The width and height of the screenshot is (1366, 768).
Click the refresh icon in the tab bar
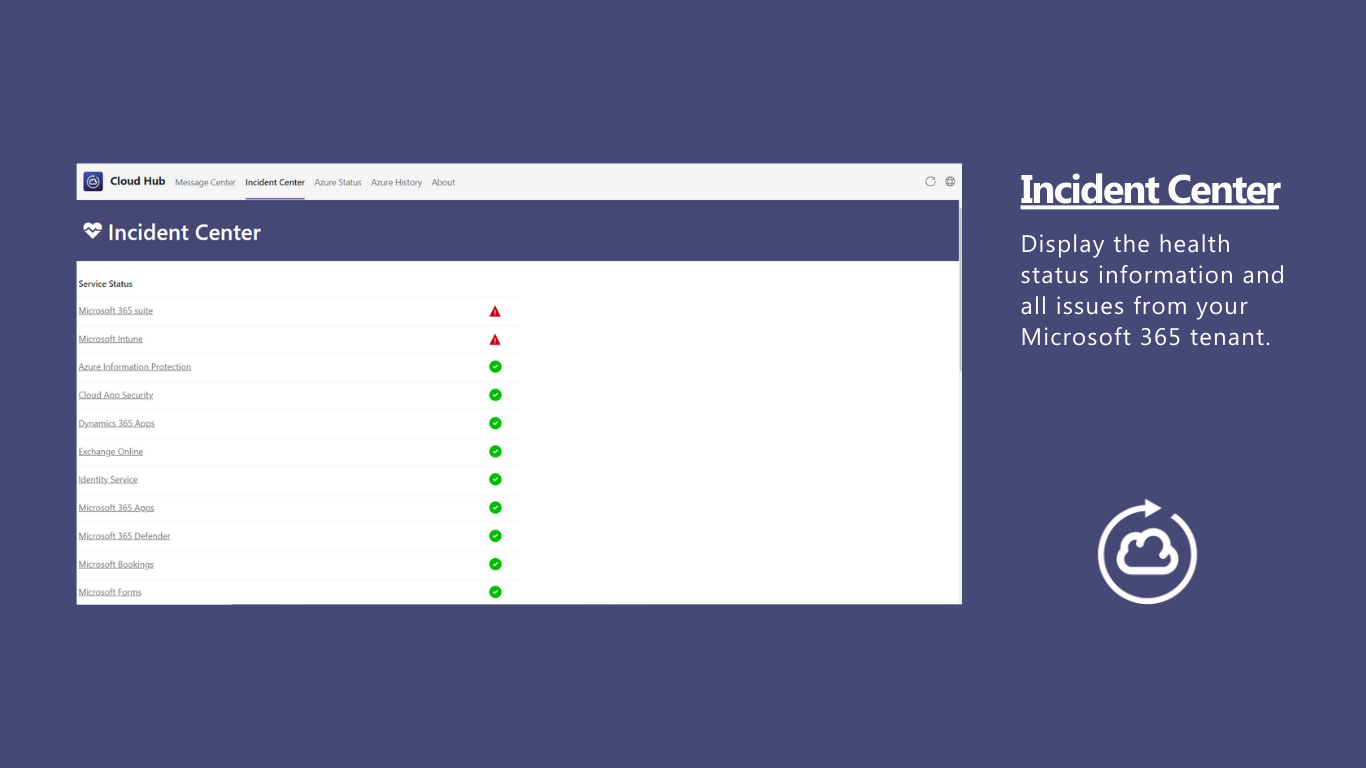(930, 182)
